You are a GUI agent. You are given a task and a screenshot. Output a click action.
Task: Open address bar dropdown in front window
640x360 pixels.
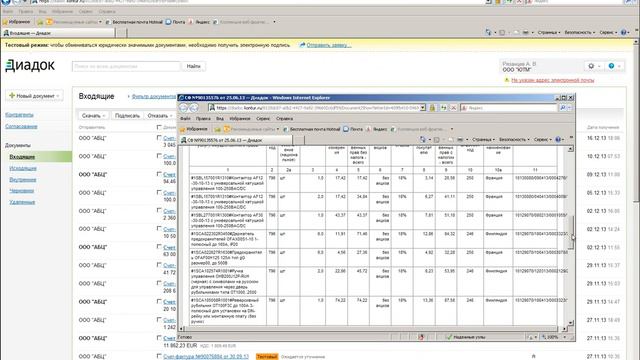pyautogui.click(x=422, y=108)
